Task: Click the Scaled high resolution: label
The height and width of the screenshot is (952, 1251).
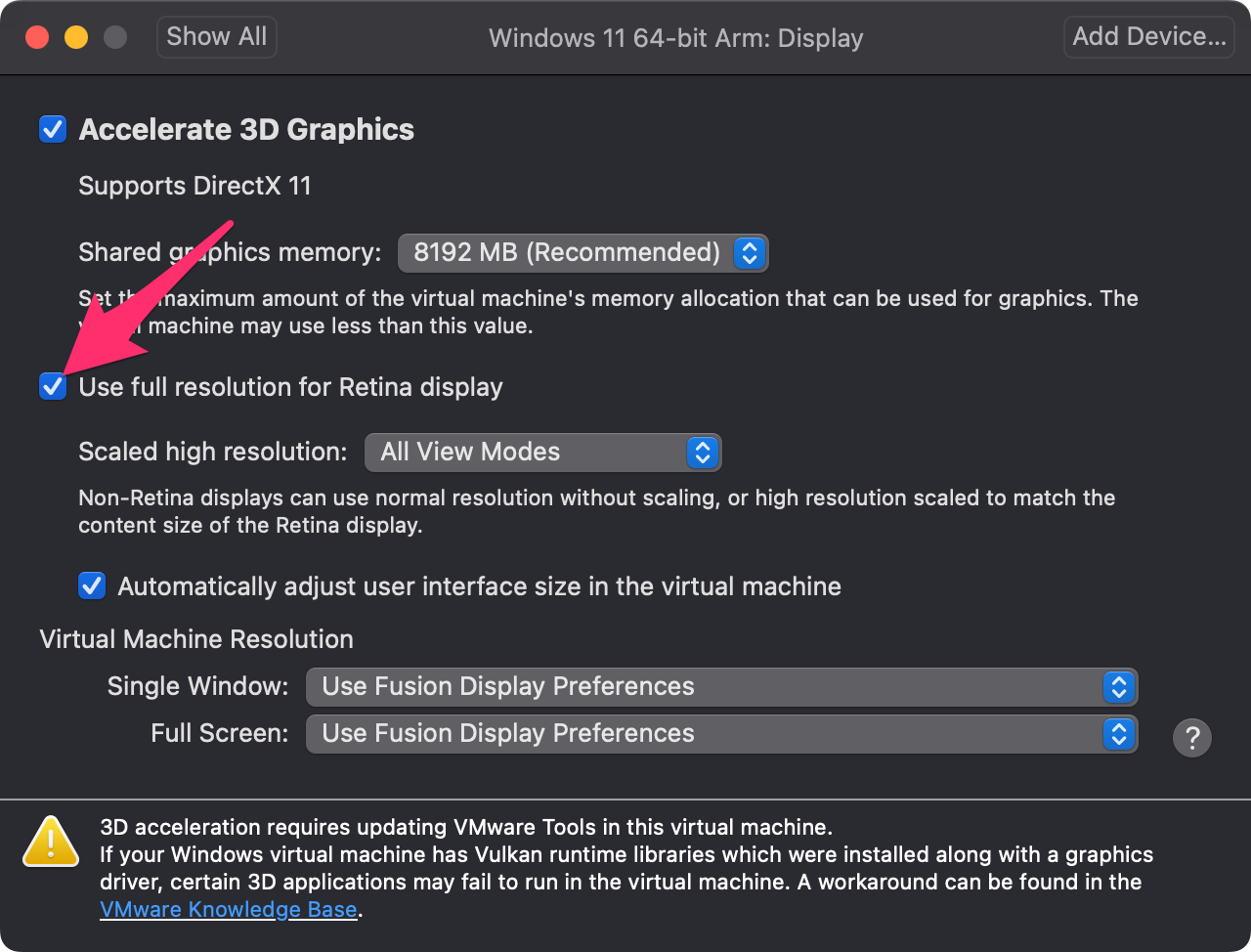Action: [213, 452]
